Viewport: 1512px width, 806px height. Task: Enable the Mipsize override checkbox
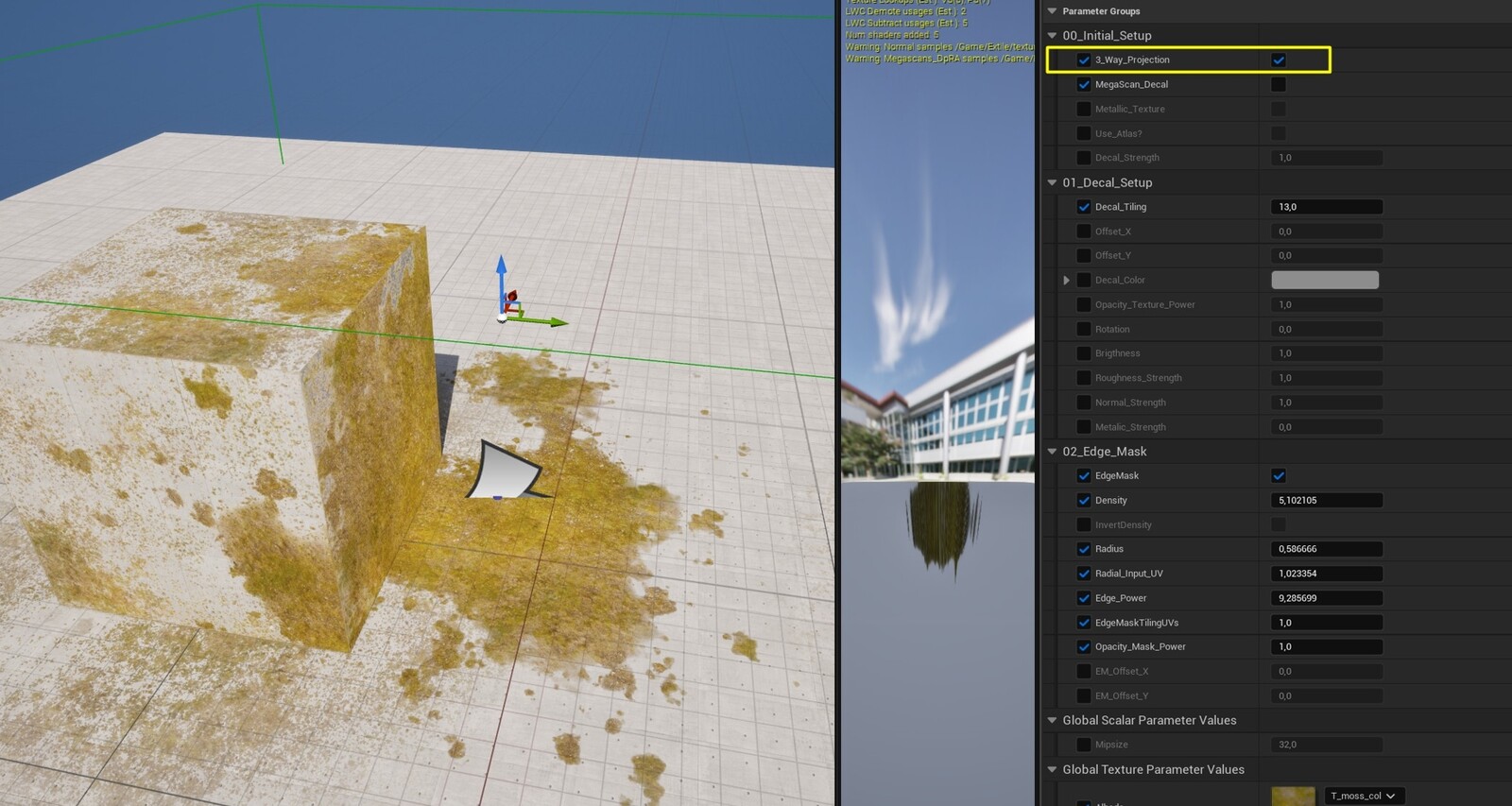tap(1084, 745)
